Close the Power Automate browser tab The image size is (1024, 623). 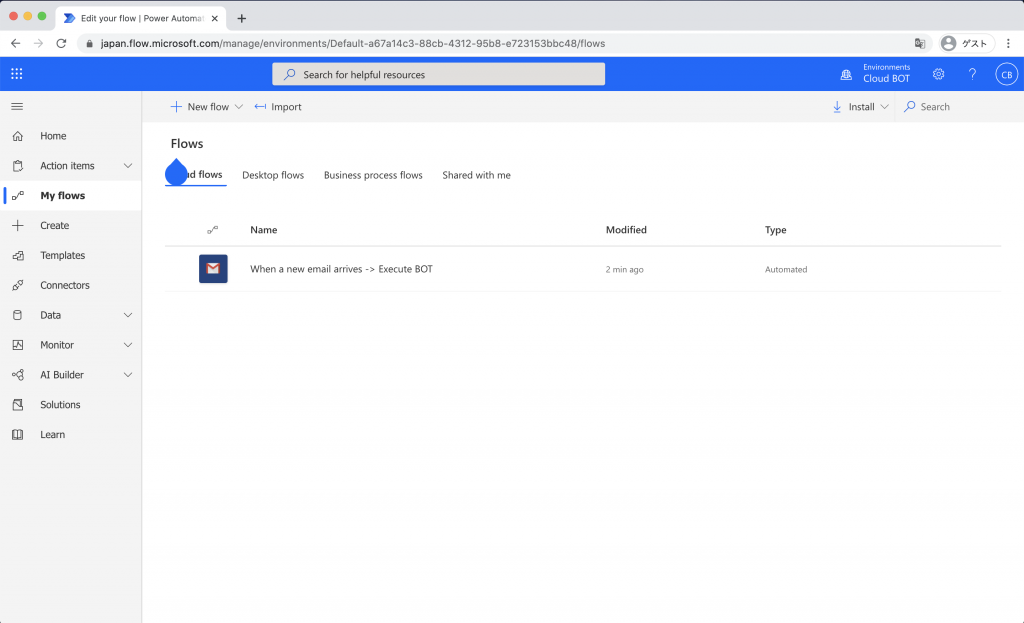pos(215,18)
